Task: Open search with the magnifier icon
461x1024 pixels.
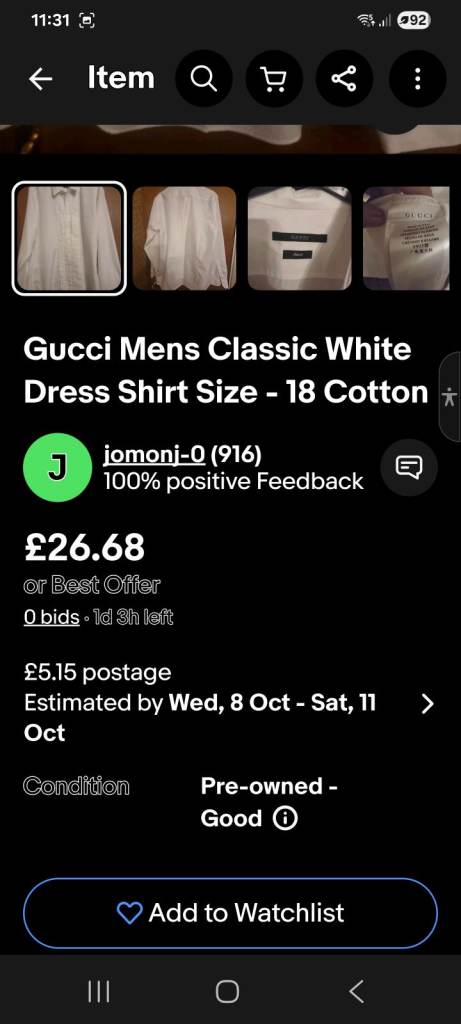Action: click(x=204, y=79)
